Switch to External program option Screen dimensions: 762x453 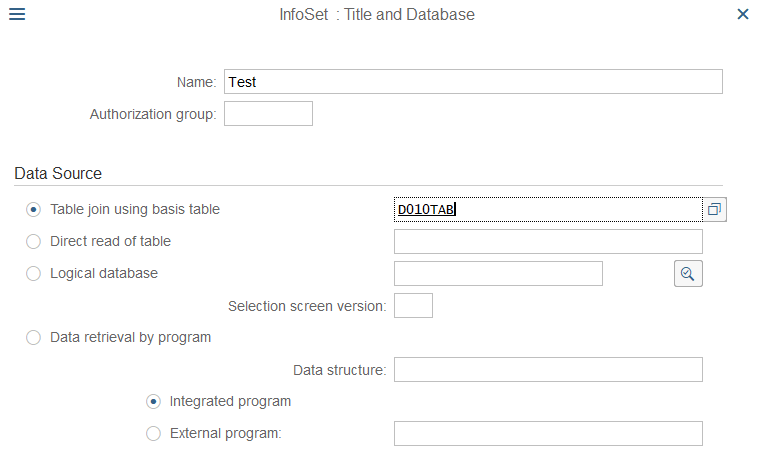pyautogui.click(x=153, y=433)
